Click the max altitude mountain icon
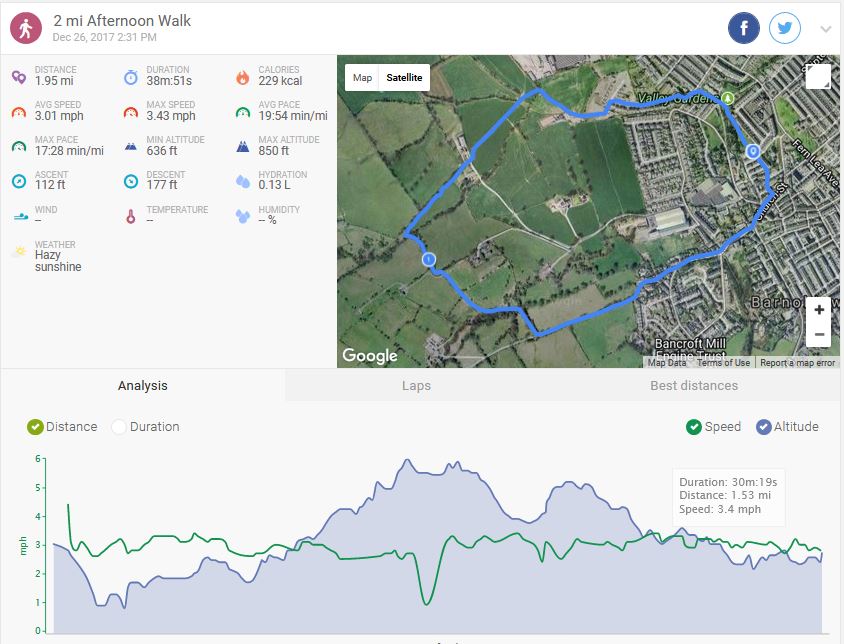The image size is (844, 644). (243, 147)
